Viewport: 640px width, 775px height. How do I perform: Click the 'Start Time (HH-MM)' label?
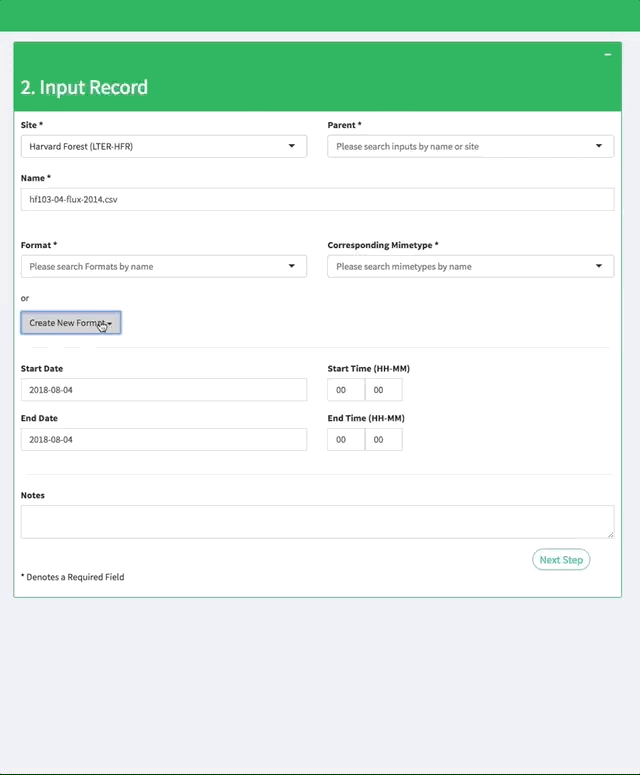click(368, 369)
